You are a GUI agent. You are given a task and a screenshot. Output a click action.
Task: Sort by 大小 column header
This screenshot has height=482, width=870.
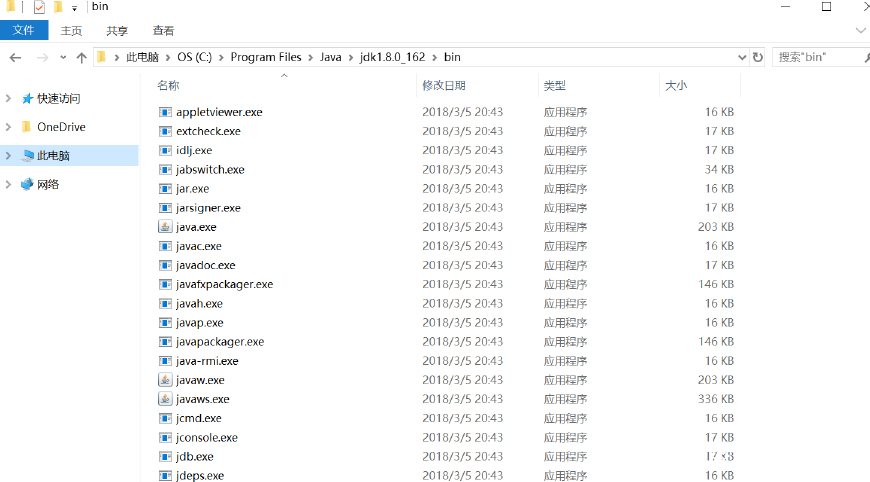676,85
